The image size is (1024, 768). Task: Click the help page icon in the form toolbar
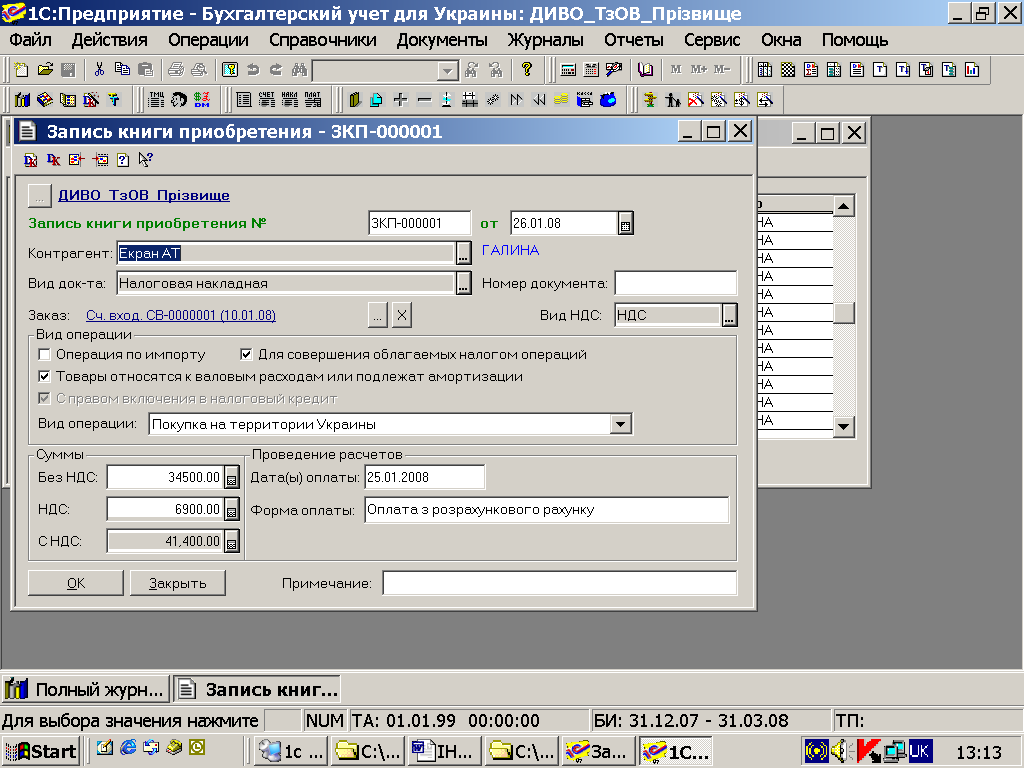(123, 159)
